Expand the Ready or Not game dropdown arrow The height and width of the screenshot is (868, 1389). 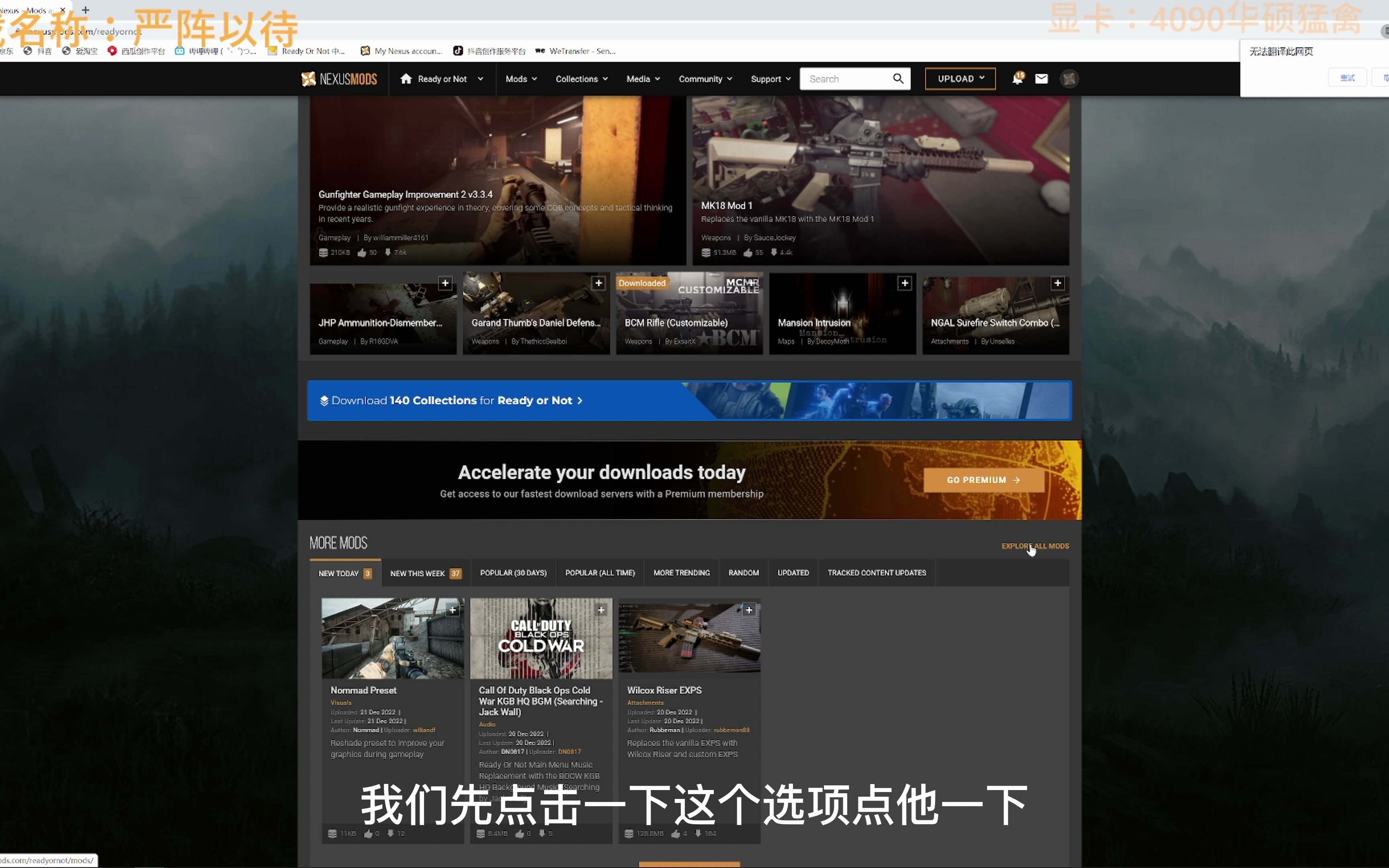coord(480,79)
